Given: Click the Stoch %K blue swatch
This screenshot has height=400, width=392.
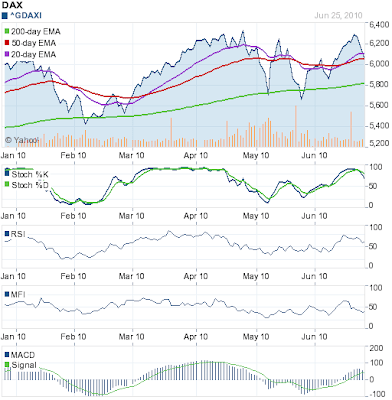Looking at the screenshot, I should tap(7, 174).
